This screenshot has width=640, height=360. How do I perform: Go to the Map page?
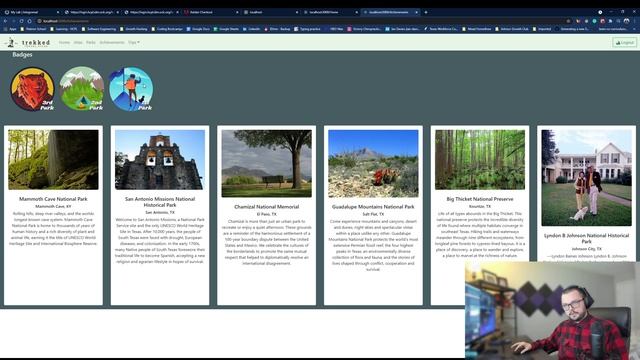click(x=78, y=42)
